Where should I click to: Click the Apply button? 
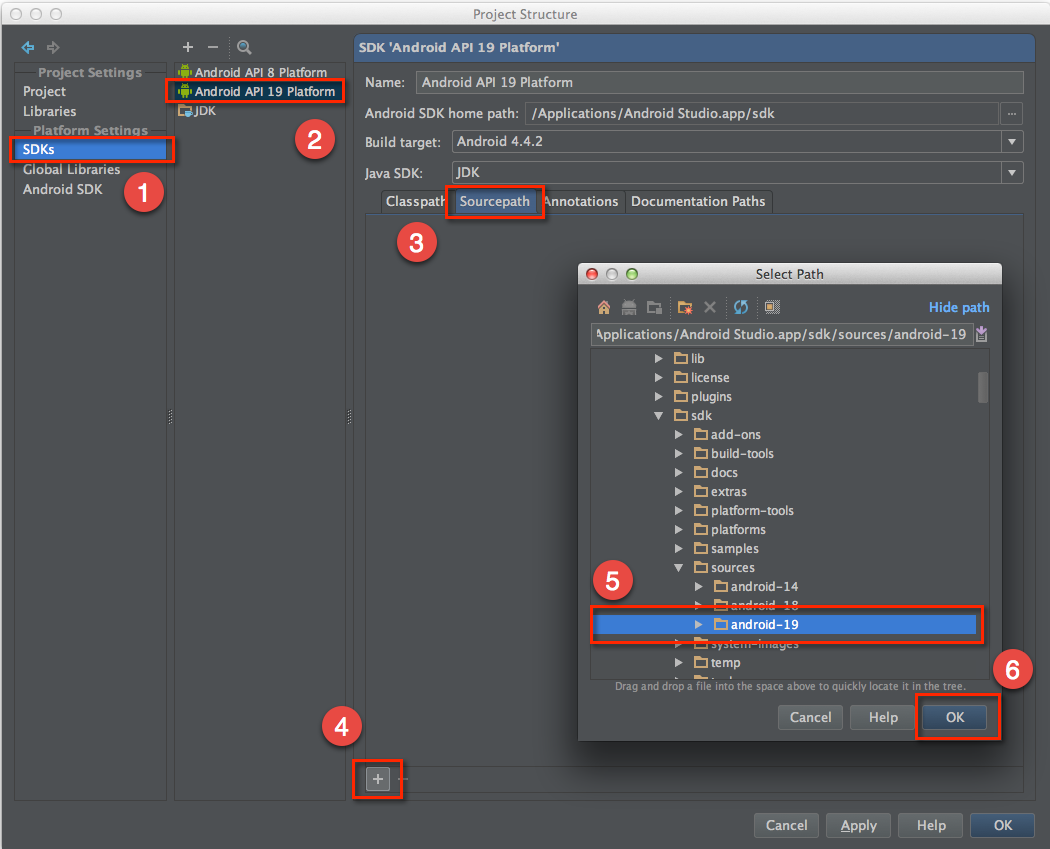[858, 825]
